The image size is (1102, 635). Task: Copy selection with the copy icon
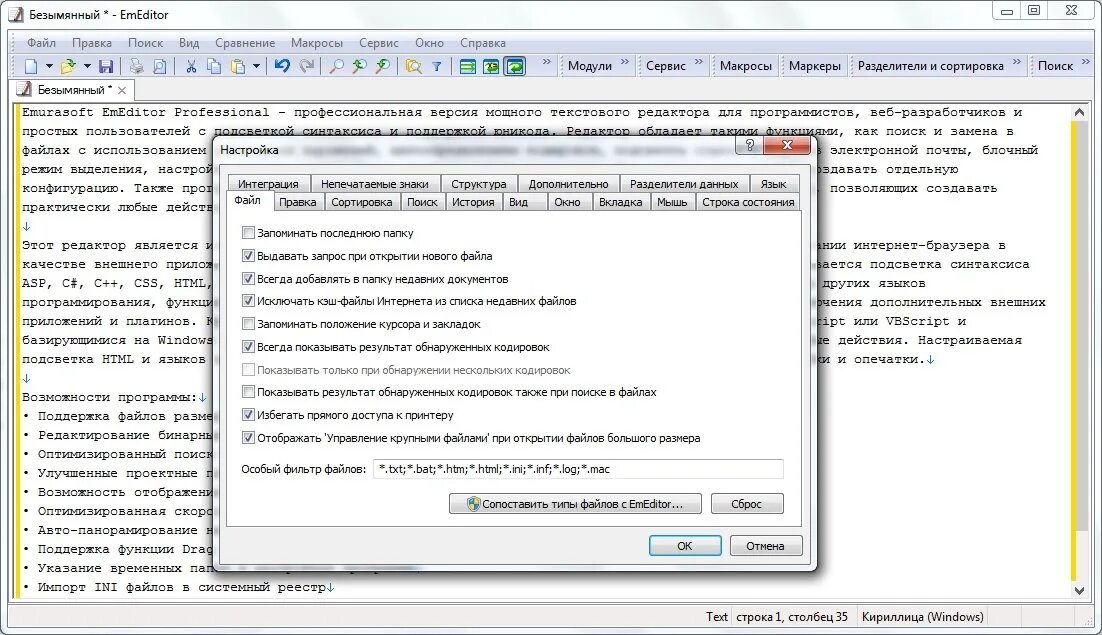point(214,66)
